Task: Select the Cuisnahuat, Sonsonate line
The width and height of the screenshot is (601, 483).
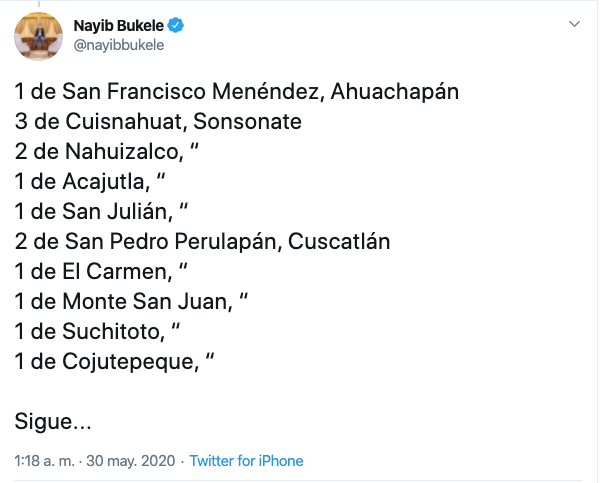Action: tap(158, 122)
